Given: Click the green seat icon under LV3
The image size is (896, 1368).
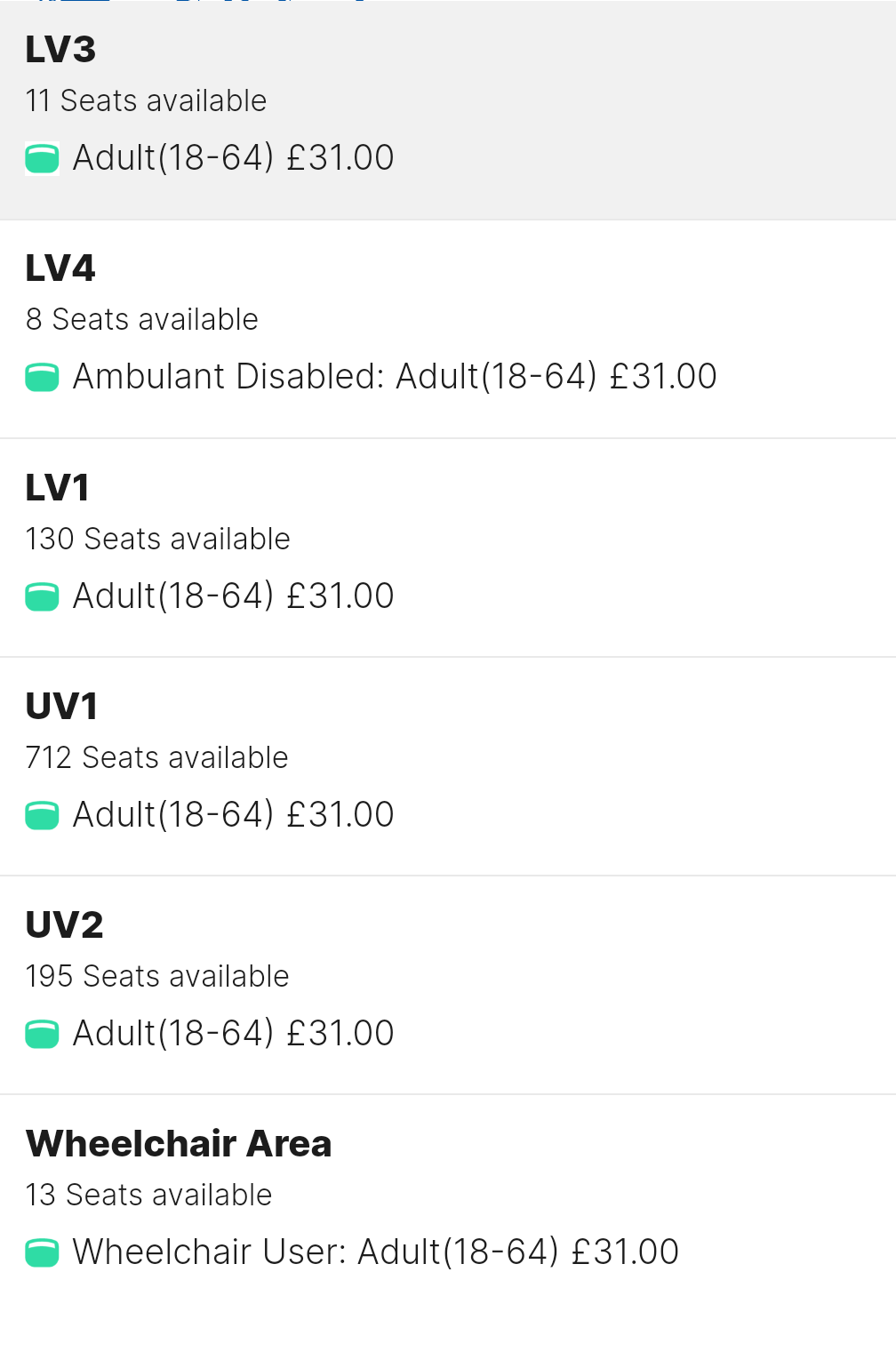Looking at the screenshot, I should click(42, 159).
